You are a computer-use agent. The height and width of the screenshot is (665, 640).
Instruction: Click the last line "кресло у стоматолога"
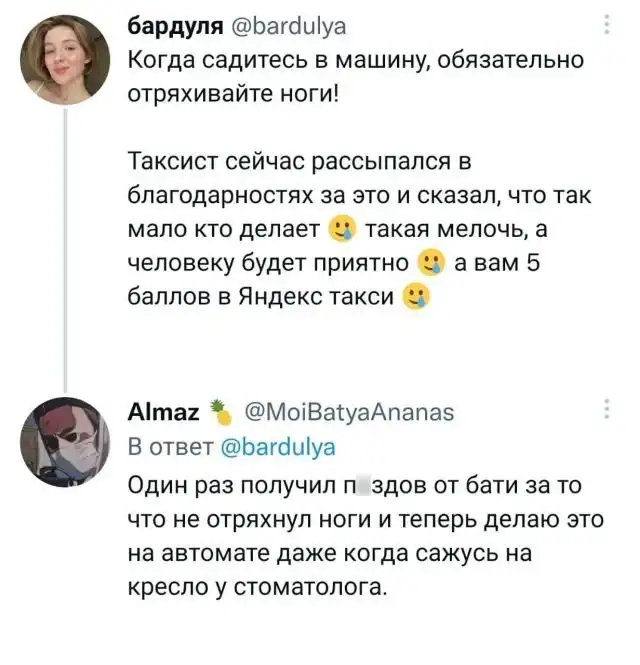tap(258, 587)
